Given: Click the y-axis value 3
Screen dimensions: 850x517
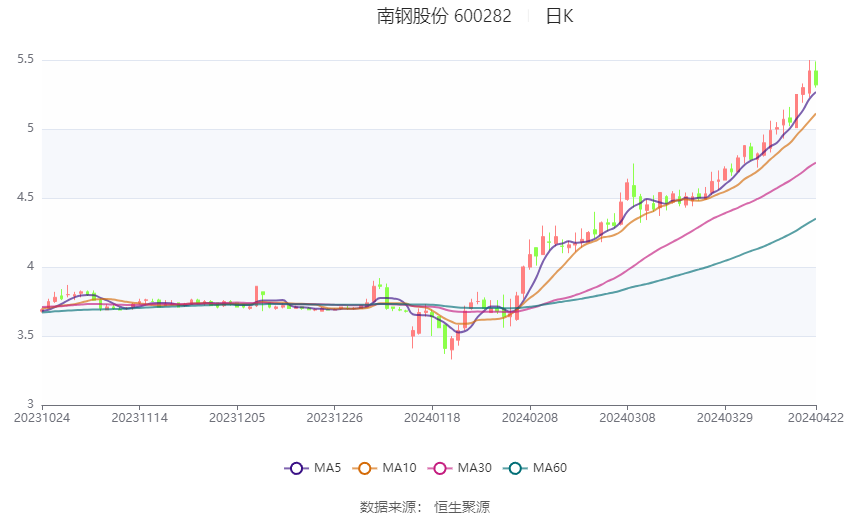Looking at the screenshot, I should tap(30, 404).
